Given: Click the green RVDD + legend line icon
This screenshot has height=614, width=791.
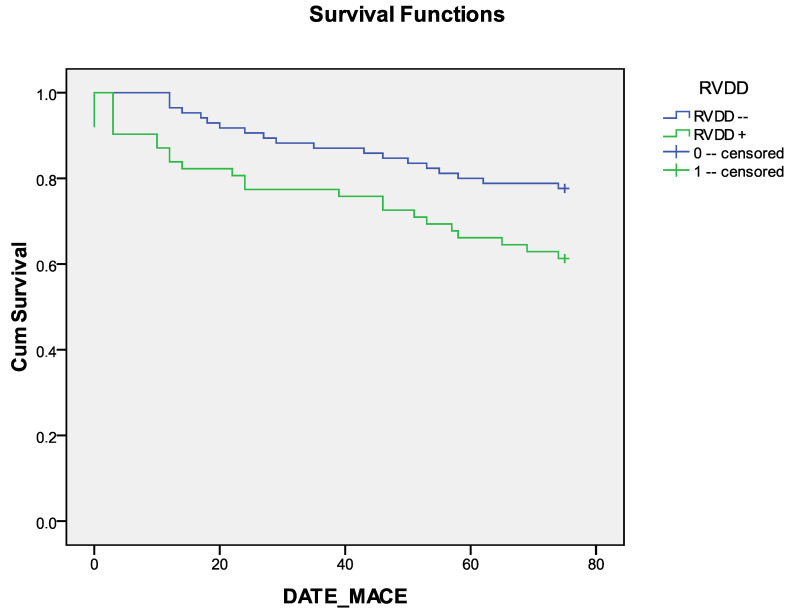Looking at the screenshot, I should tap(676, 134).
